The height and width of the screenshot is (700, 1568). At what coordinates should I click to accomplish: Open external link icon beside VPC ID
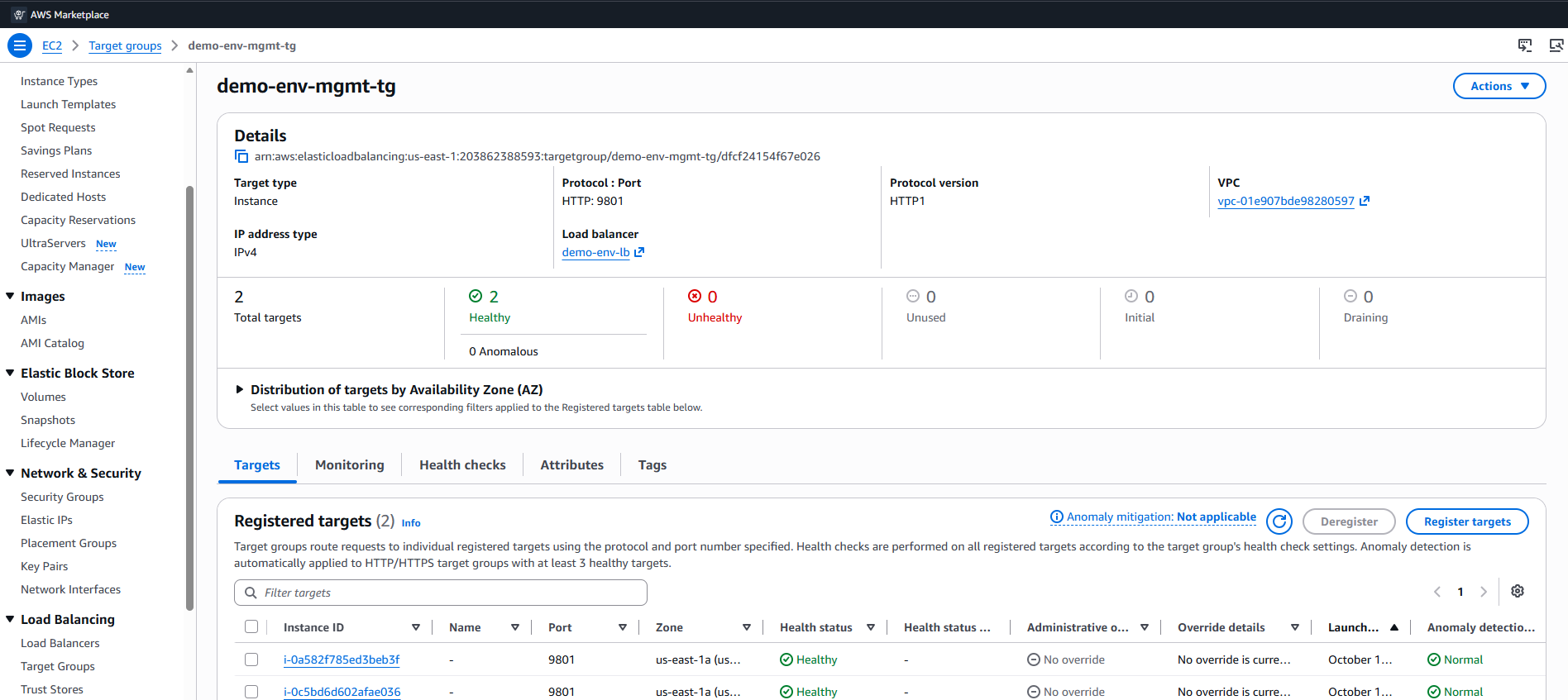tap(1365, 201)
